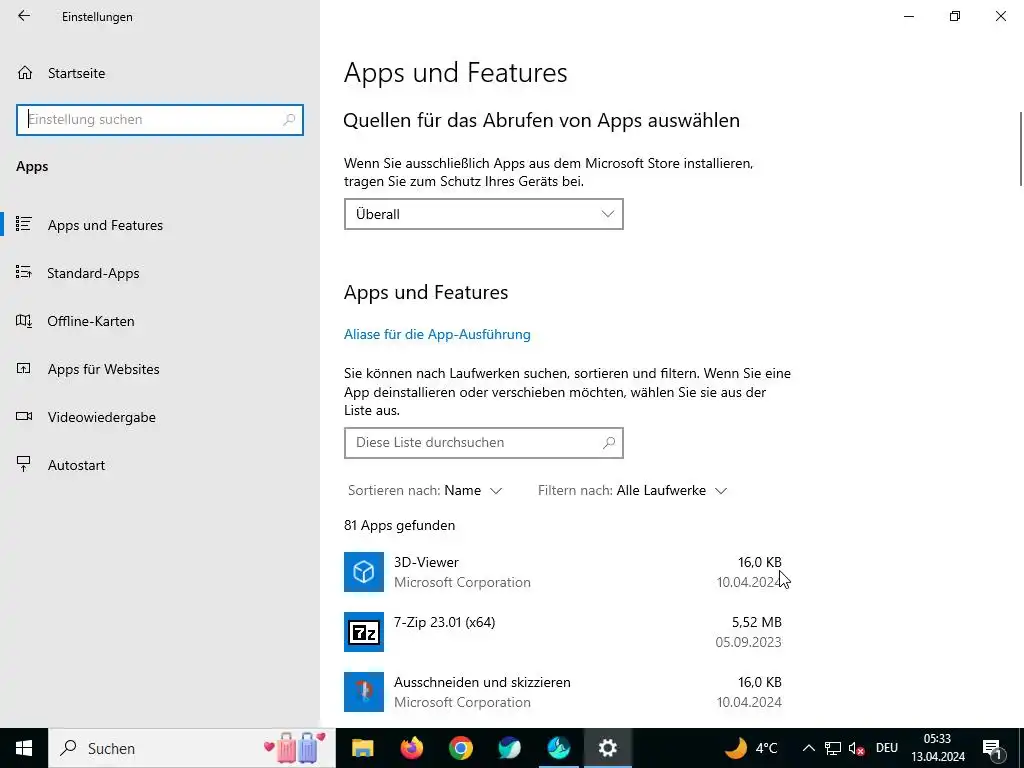
Task: Click the Apps und Features sidebar icon
Action: tap(24, 224)
